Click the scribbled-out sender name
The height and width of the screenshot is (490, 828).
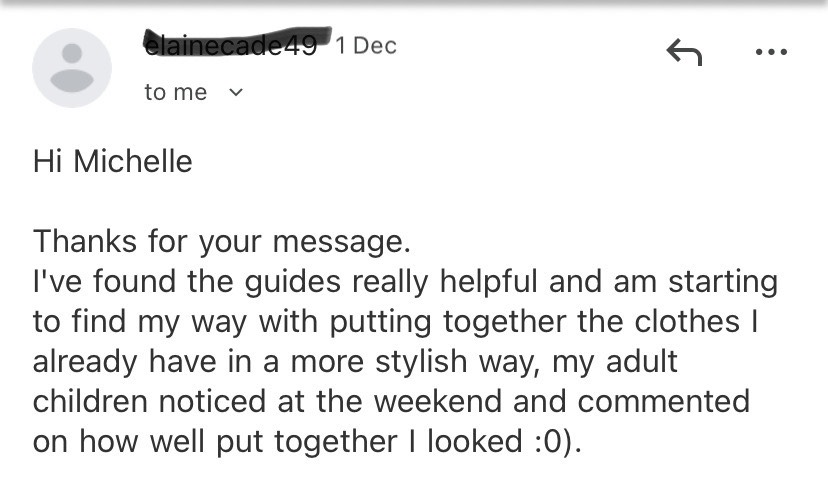pos(232,43)
